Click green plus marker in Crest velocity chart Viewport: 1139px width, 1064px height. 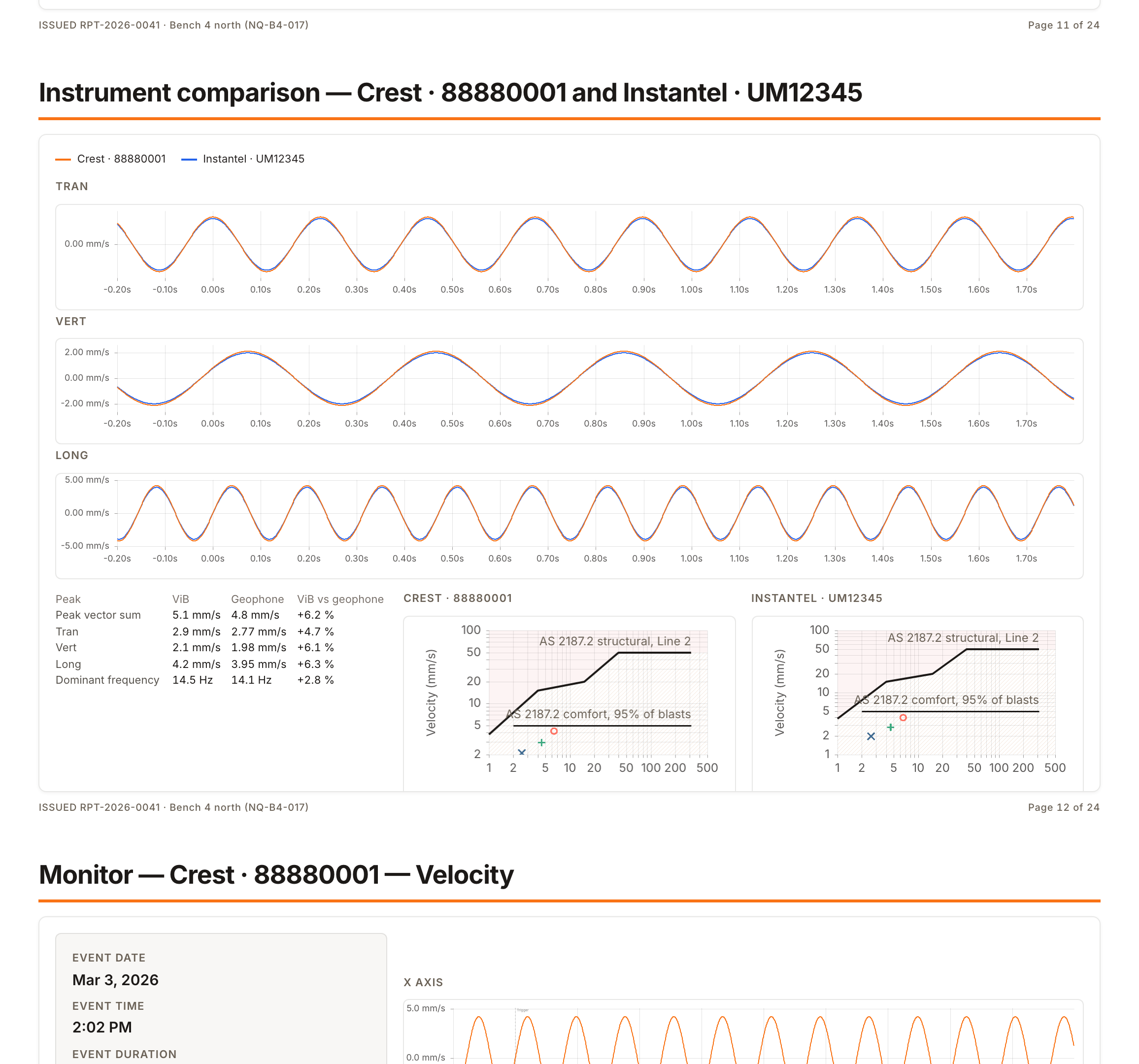coord(541,742)
